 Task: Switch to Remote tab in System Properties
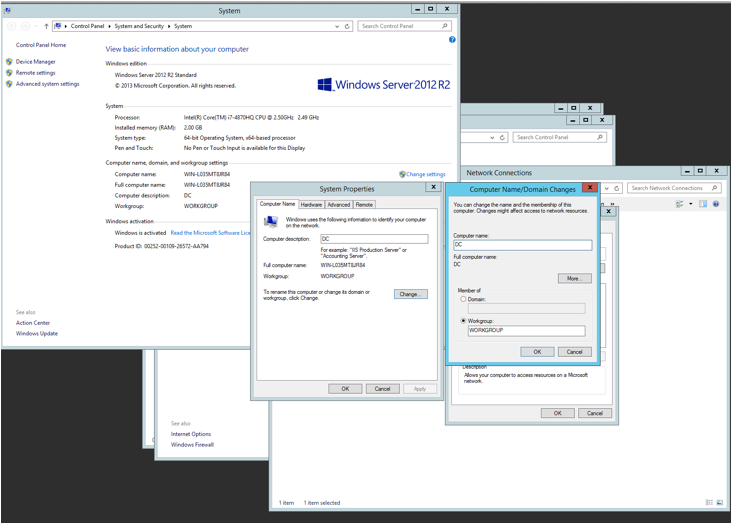(x=364, y=205)
